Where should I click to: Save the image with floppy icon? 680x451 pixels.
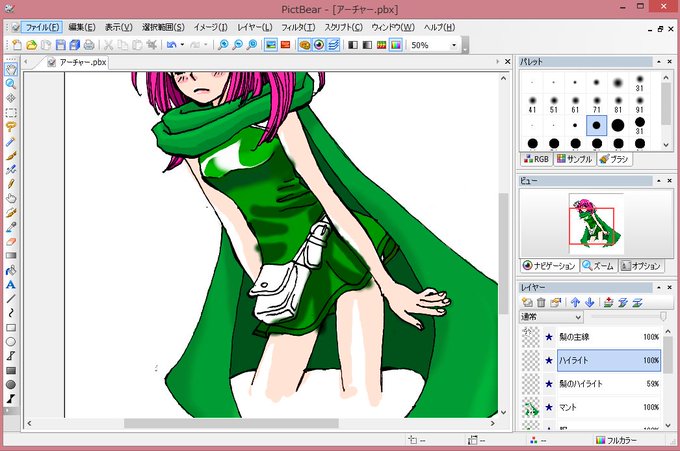[61, 45]
